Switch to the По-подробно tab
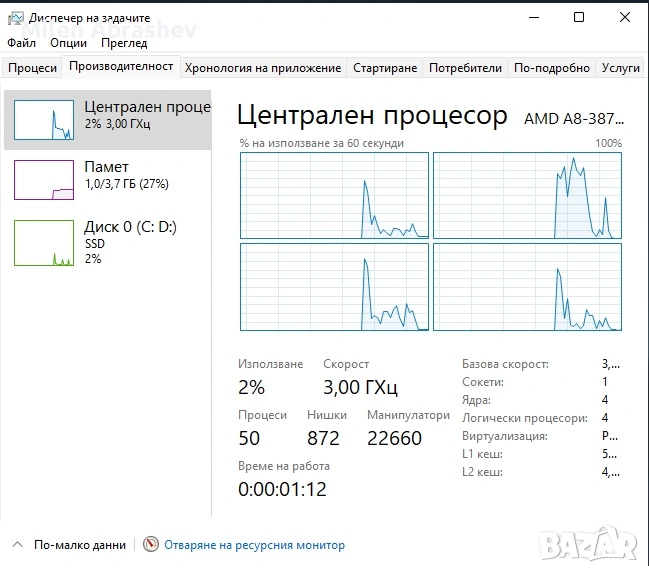The width and height of the screenshot is (649, 573). pyautogui.click(x=552, y=68)
